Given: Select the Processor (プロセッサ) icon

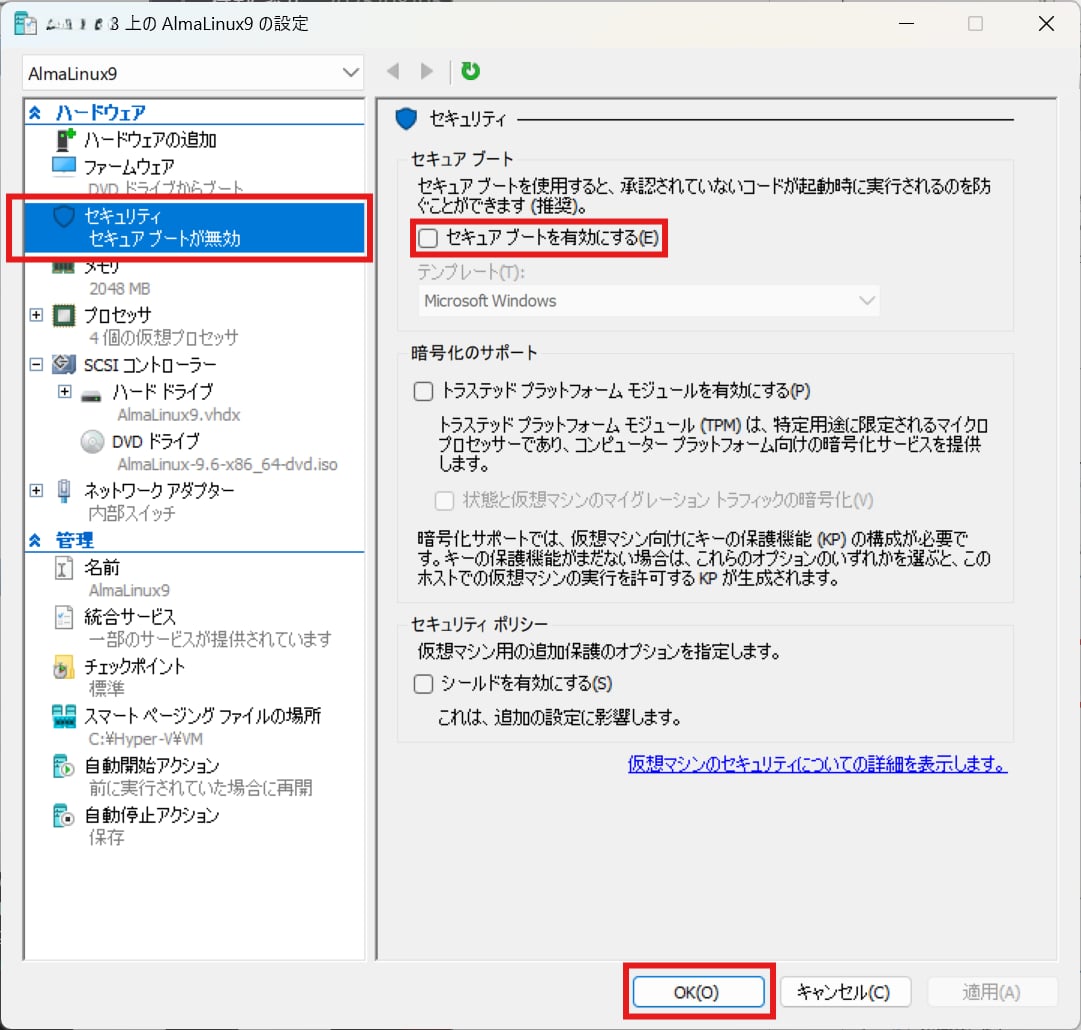Looking at the screenshot, I should pyautogui.click(x=64, y=316).
